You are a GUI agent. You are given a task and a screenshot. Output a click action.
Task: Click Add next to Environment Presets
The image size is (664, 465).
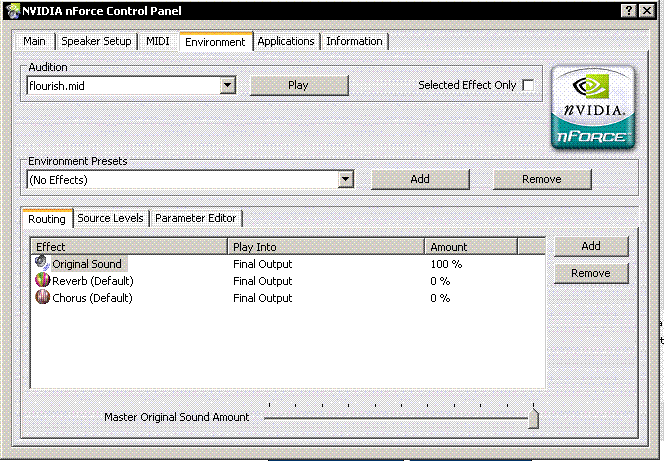point(420,179)
